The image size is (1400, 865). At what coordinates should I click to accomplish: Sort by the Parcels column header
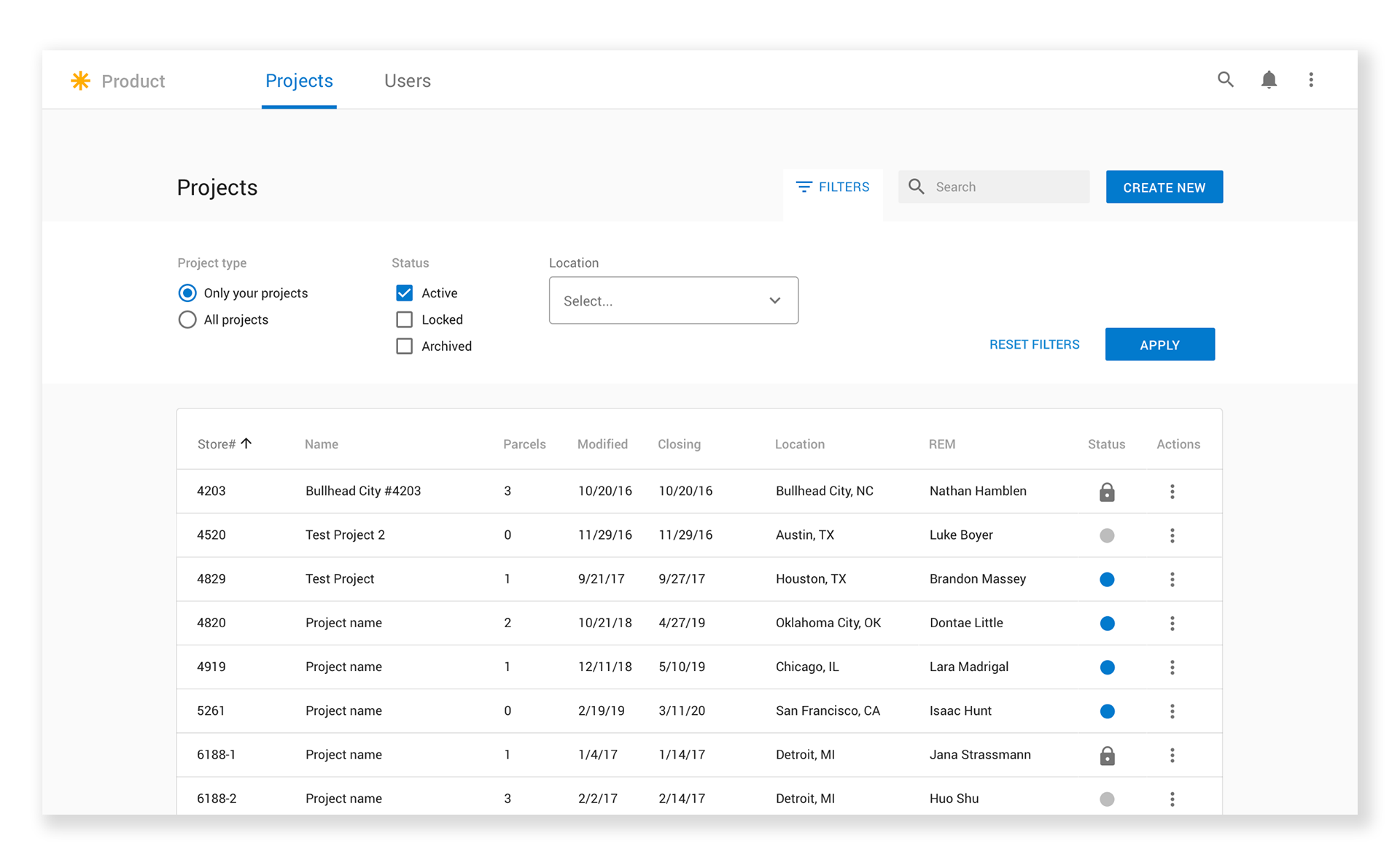click(x=524, y=444)
